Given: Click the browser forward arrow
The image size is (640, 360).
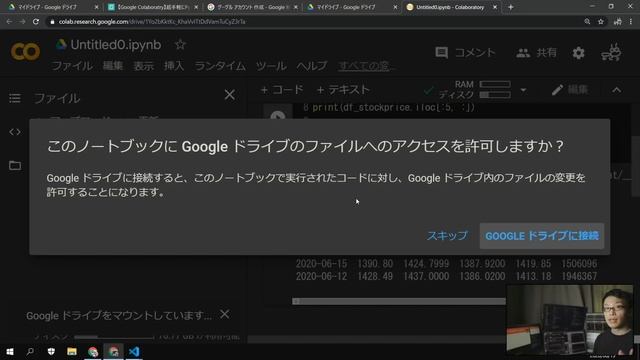Looking at the screenshot, I should click(x=22, y=22).
